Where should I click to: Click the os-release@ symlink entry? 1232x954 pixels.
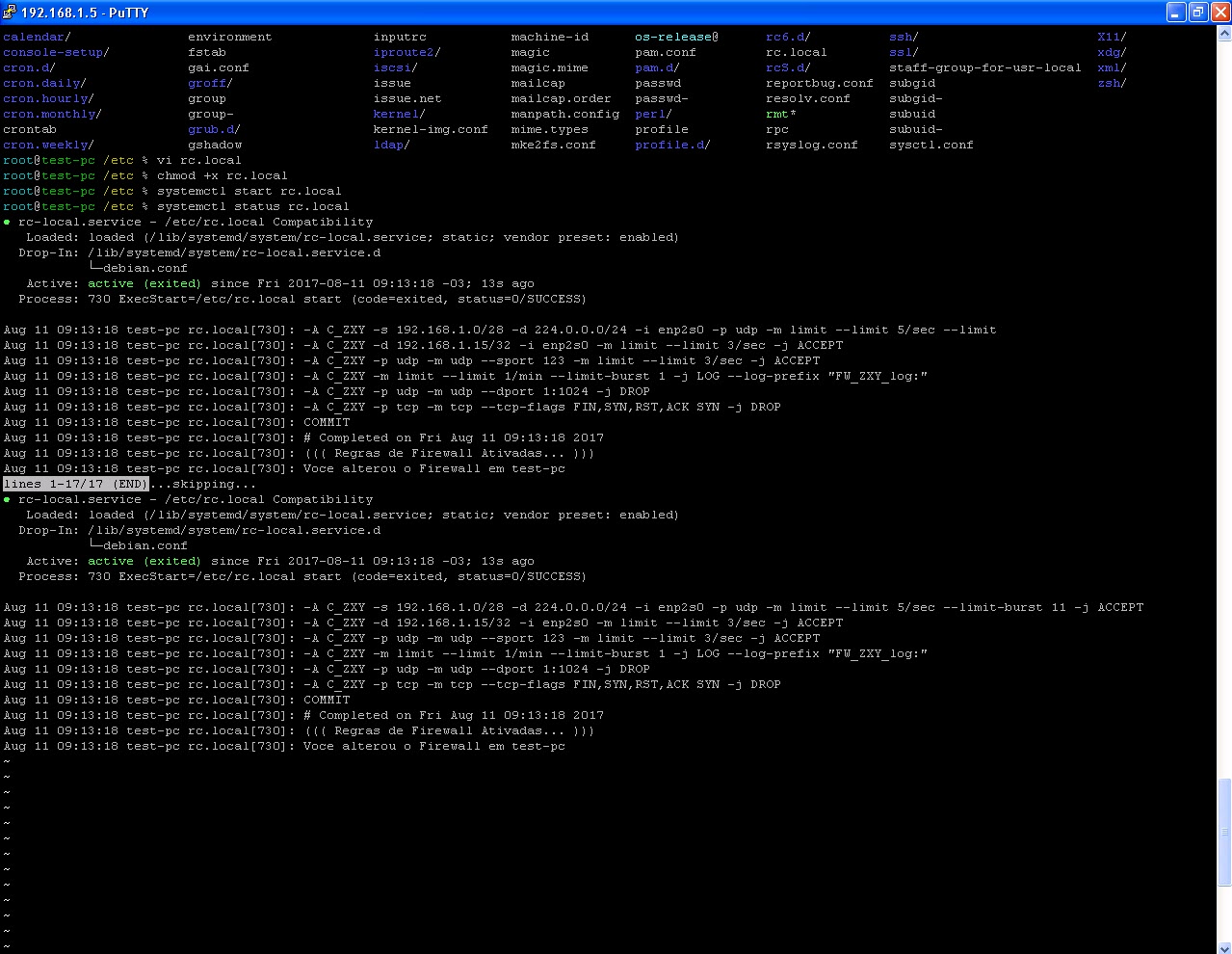[x=673, y=37]
